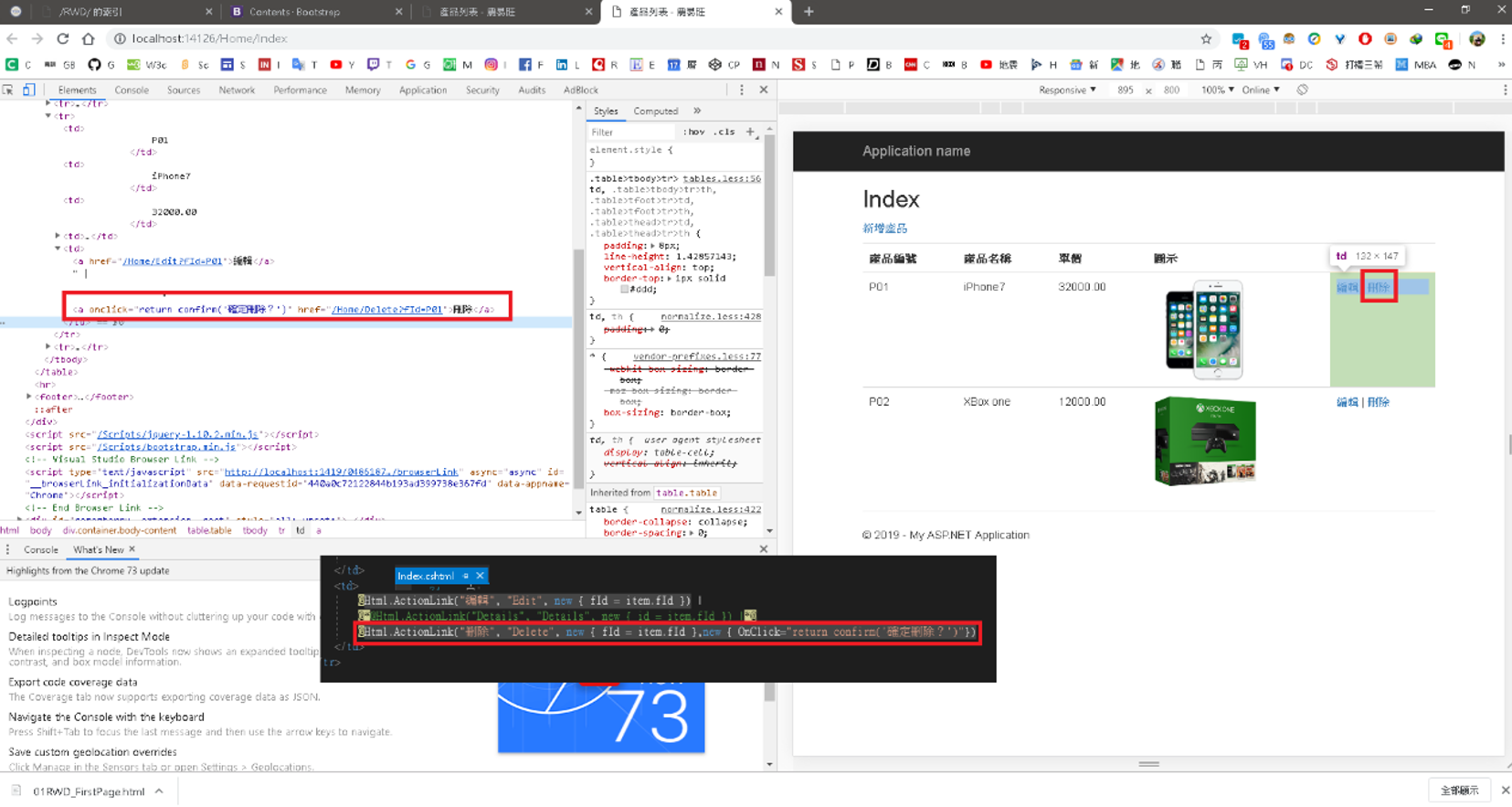
Task: Open the GitHub bookmark icon
Action: tap(94, 65)
